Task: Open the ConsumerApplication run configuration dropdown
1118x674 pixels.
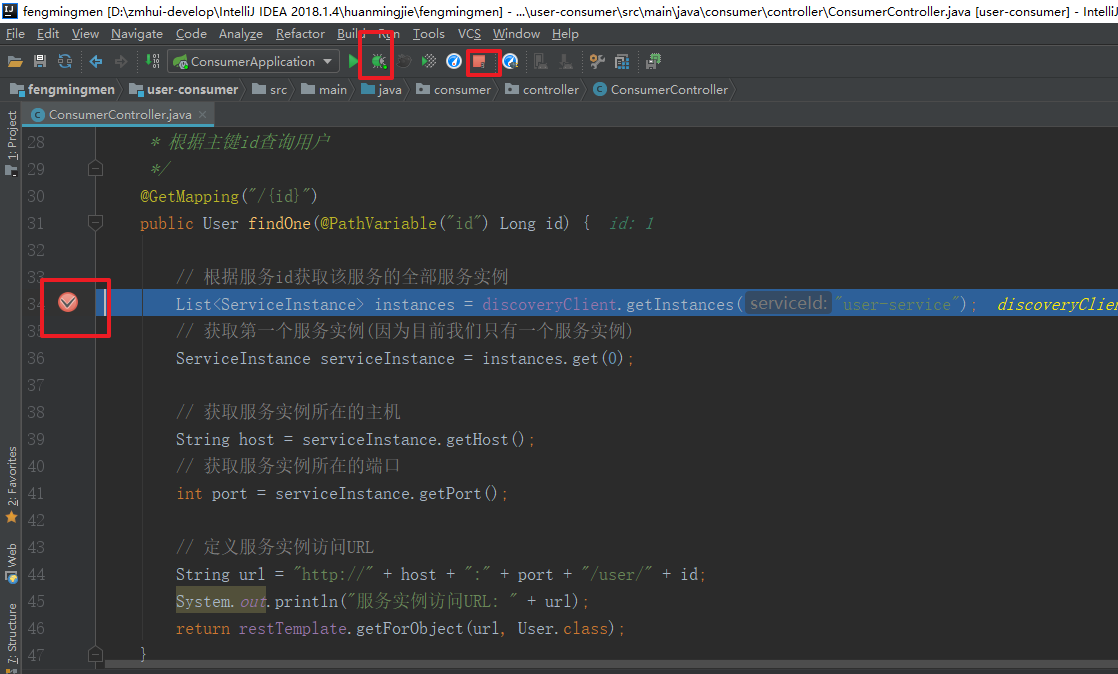Action: [252, 61]
